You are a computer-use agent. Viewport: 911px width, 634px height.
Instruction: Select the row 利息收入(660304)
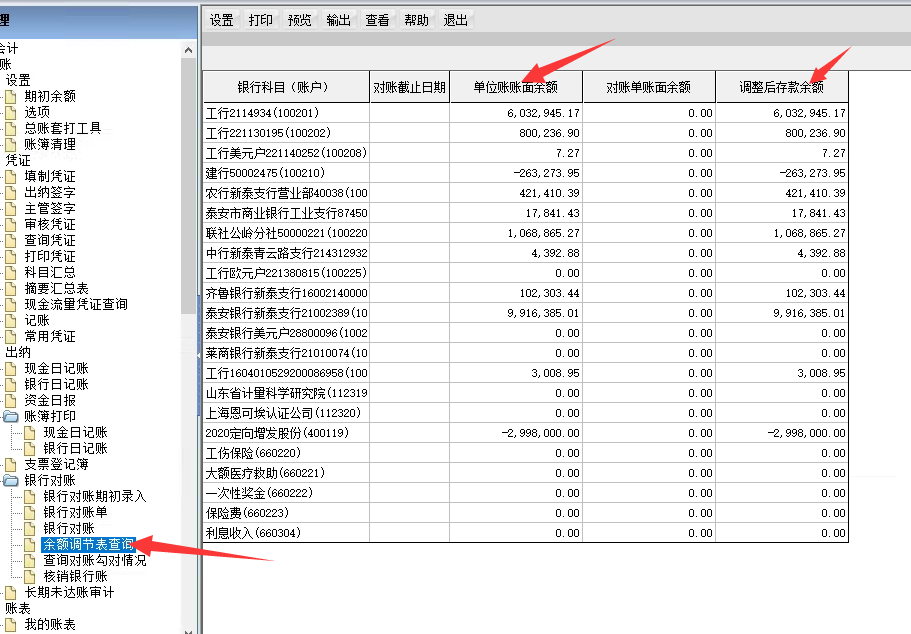[526, 533]
